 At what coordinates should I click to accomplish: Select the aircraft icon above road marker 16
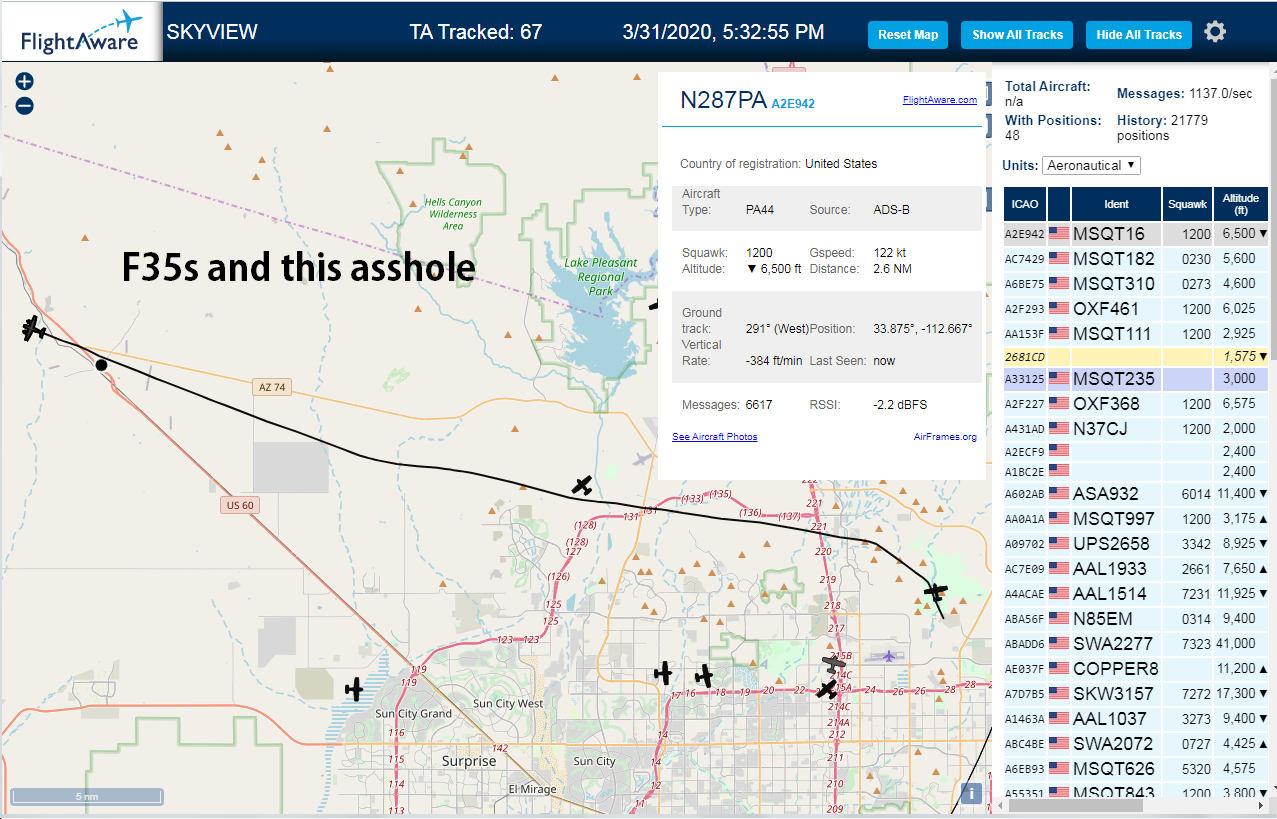(x=663, y=673)
